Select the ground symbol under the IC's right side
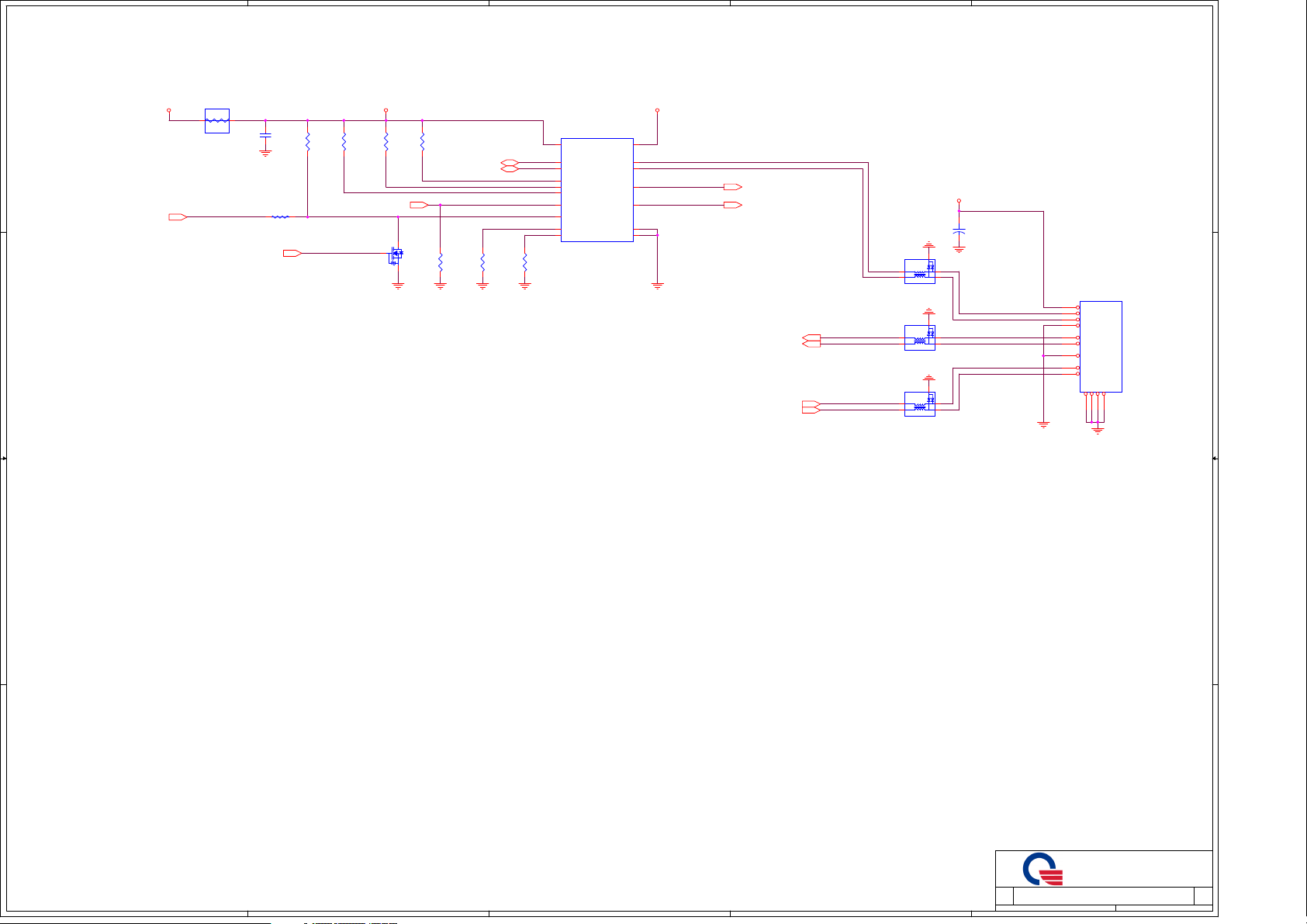Image resolution: width=1307 pixels, height=924 pixels. click(658, 287)
